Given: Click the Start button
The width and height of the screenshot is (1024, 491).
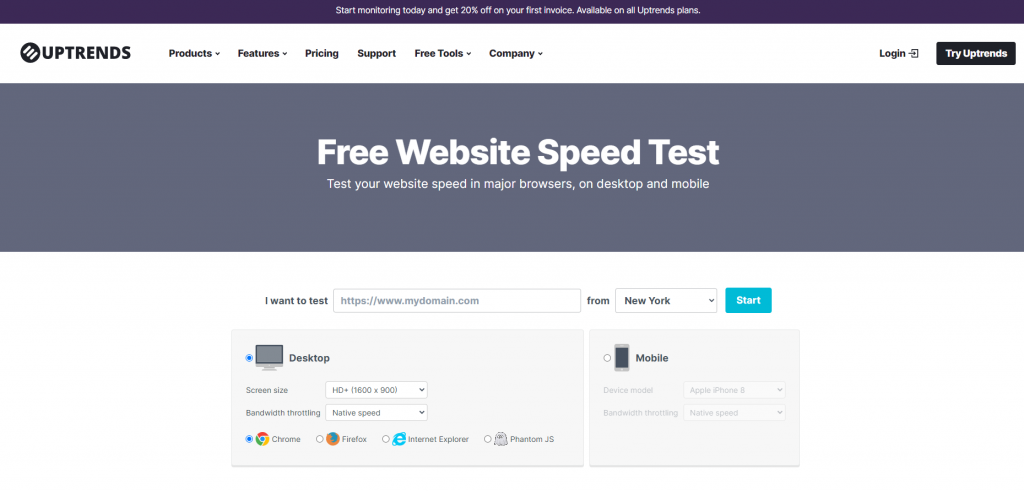Looking at the screenshot, I should click(748, 300).
